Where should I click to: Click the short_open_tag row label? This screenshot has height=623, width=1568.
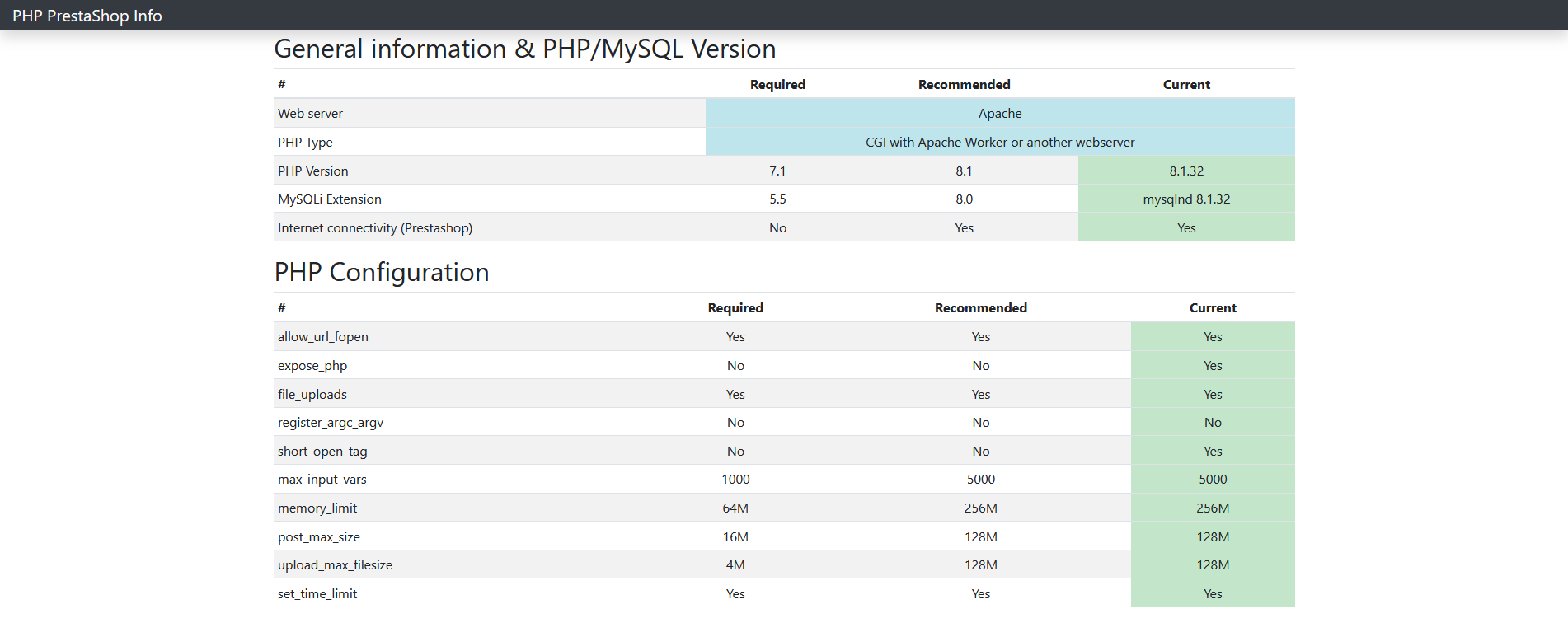point(322,452)
